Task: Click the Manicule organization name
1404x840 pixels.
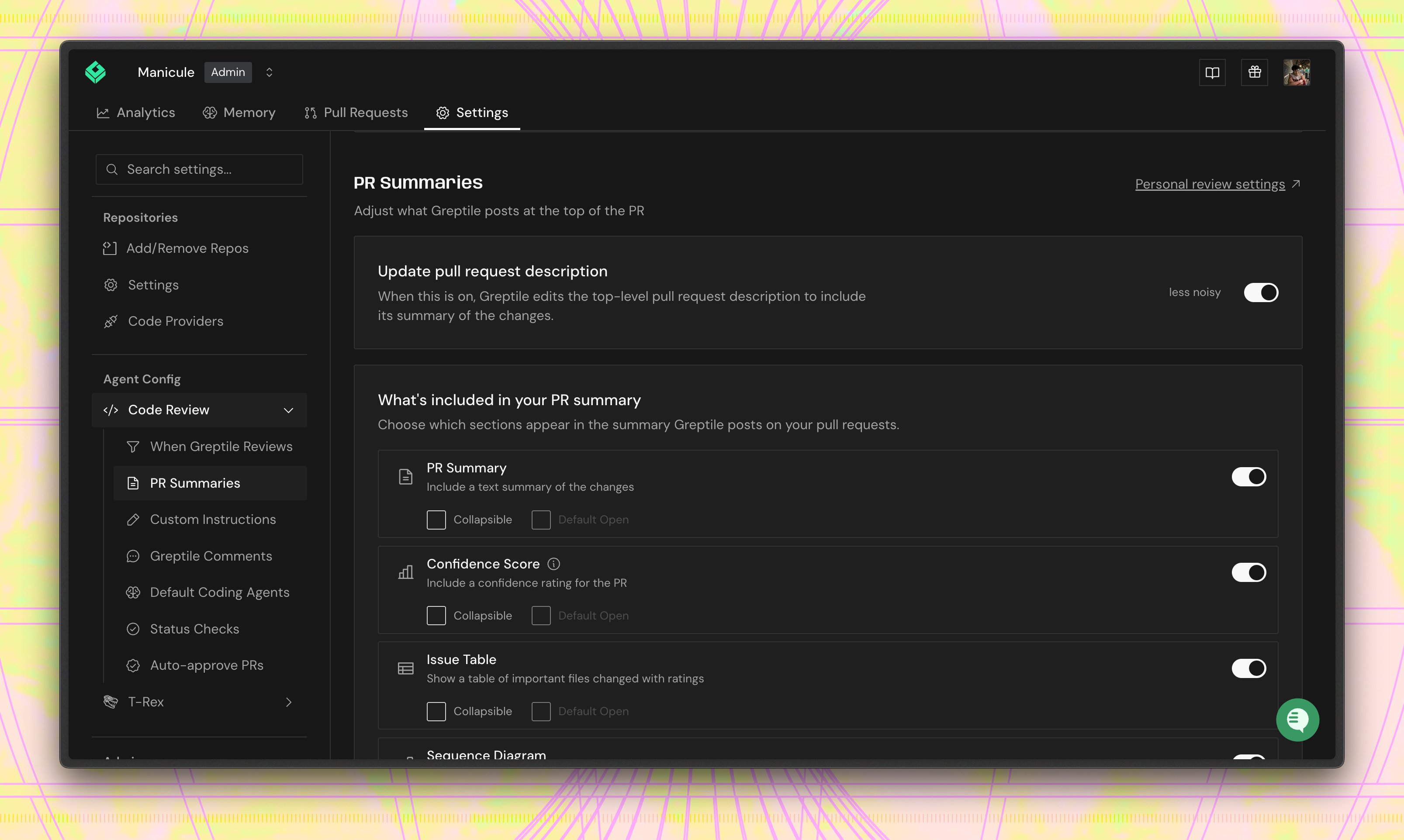Action: tap(166, 72)
